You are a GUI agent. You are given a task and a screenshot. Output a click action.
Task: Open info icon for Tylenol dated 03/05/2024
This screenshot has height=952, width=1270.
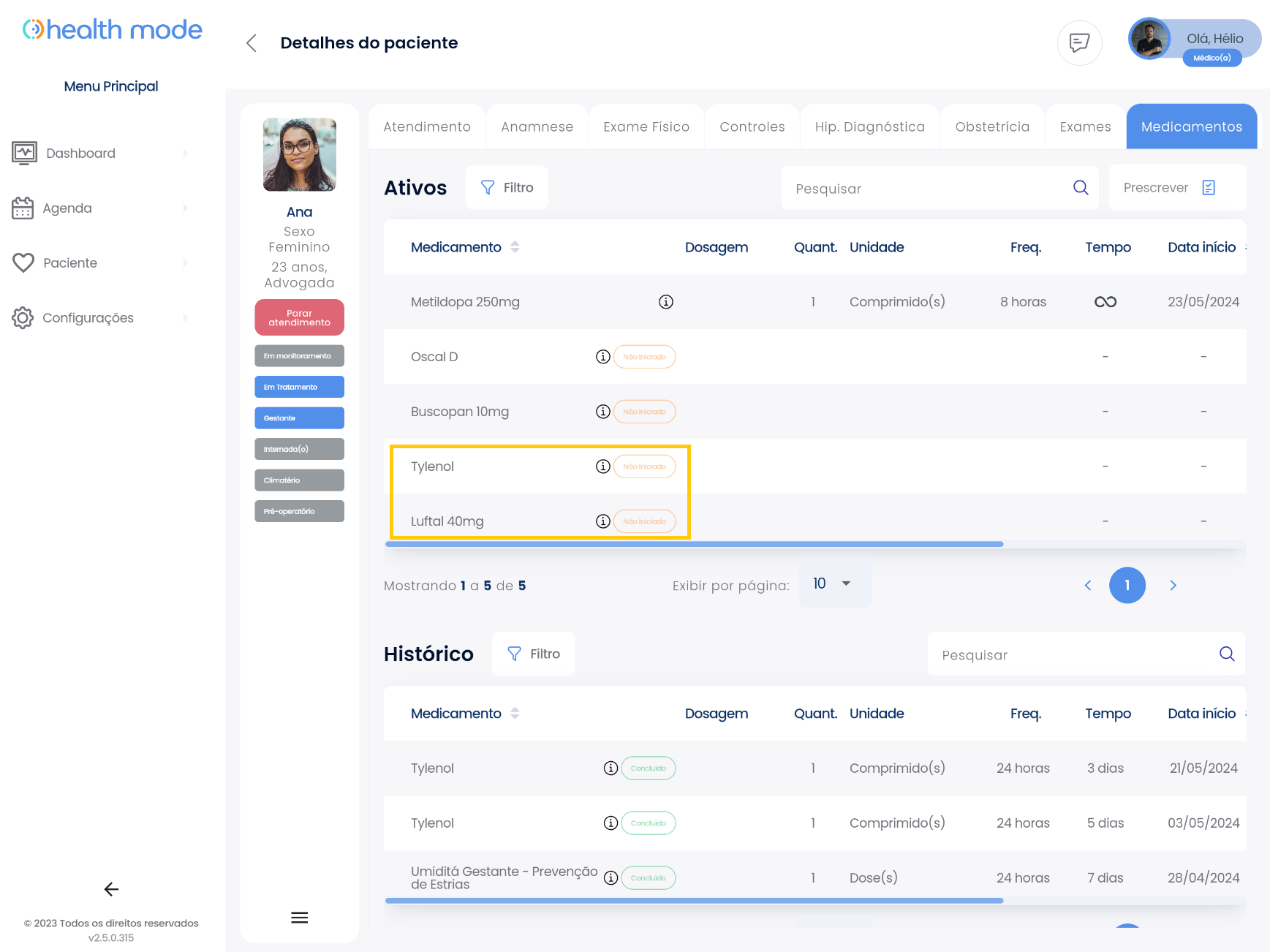pos(611,823)
